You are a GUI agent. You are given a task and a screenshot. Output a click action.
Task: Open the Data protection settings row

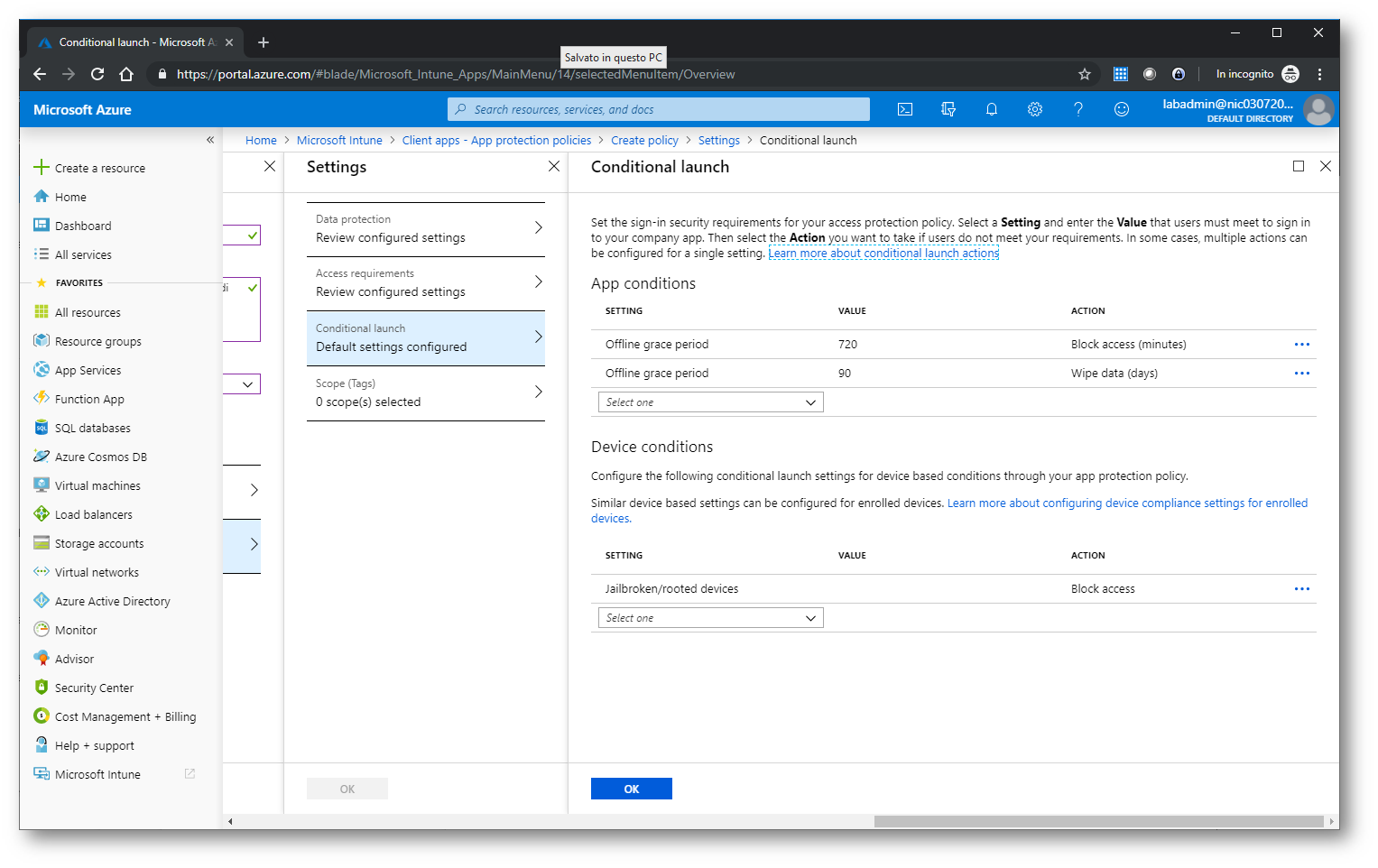426,229
